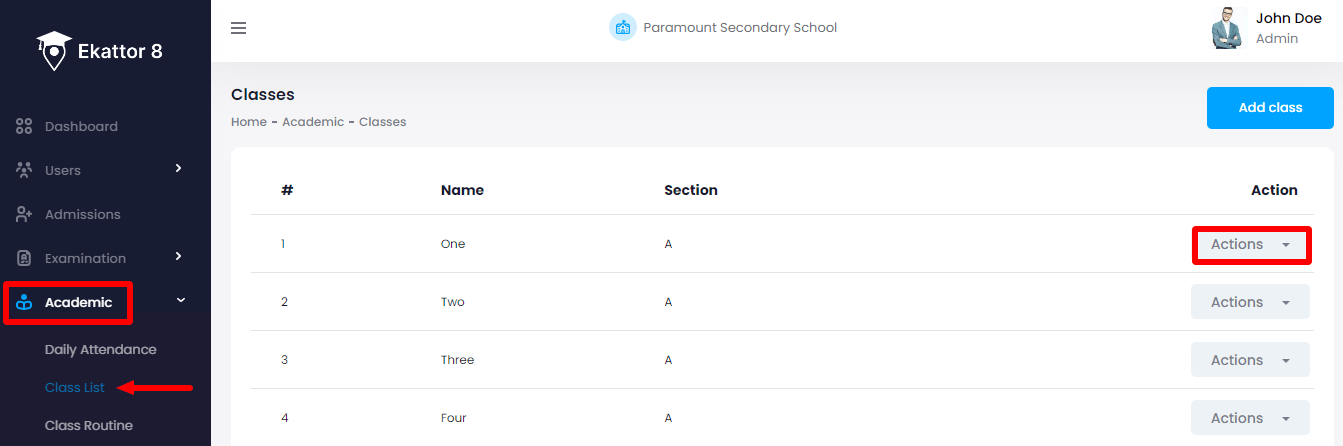This screenshot has height=446, width=1343.
Task: Open Actions dropdown for class One
Action: click(x=1250, y=244)
